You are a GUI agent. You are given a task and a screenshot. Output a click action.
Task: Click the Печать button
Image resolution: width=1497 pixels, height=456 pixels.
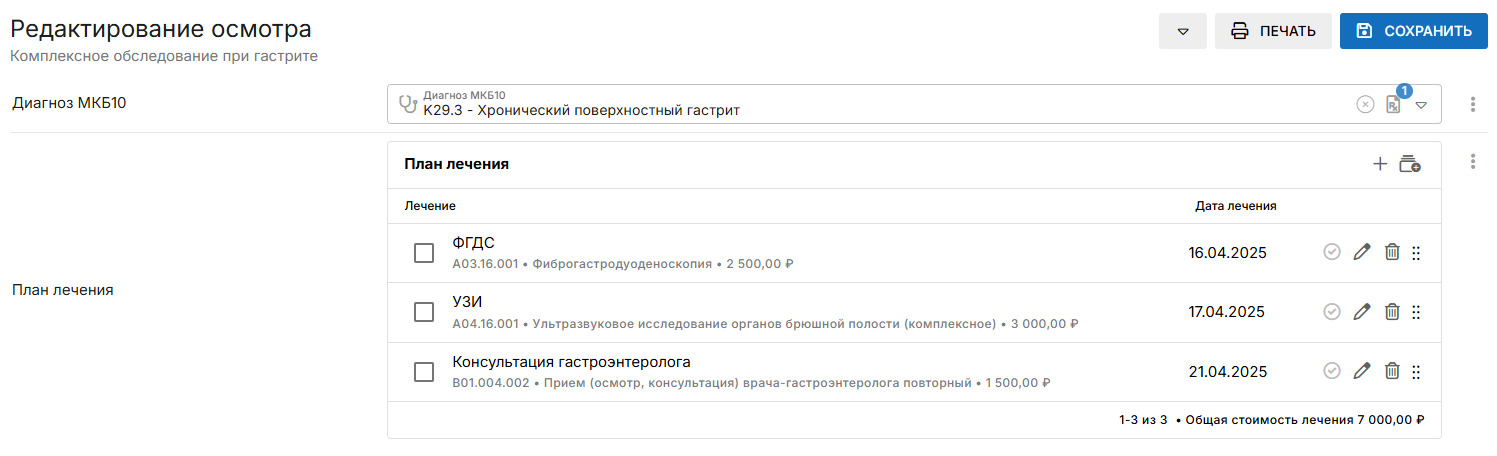coord(1273,31)
